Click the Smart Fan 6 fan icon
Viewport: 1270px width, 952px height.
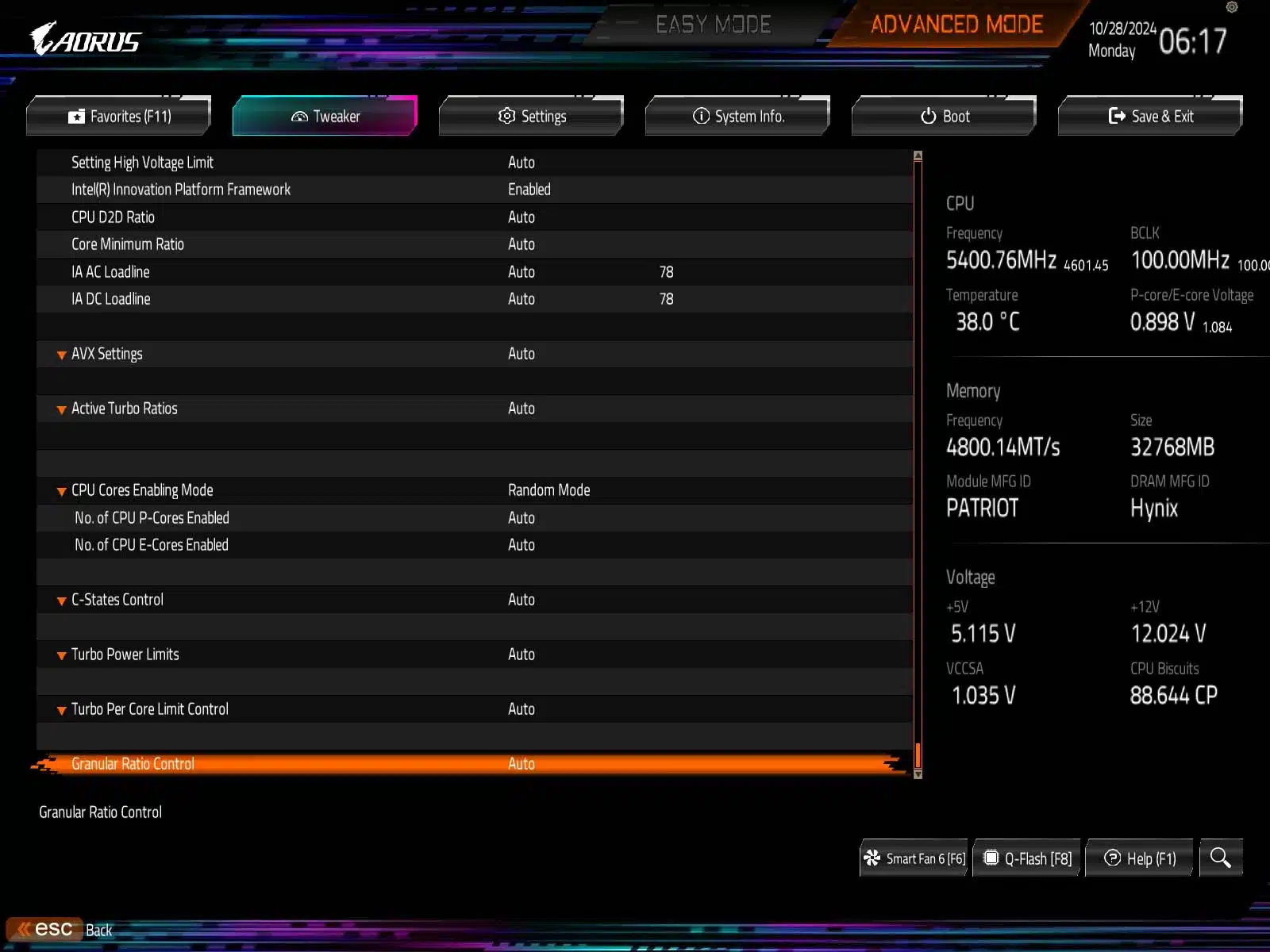click(872, 858)
